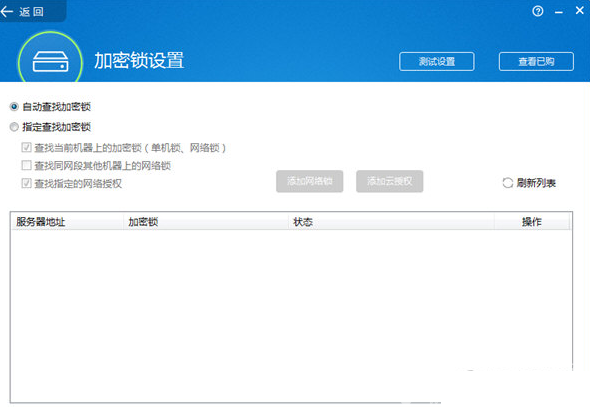
Task: Click the 操作 column header
Action: (532, 222)
